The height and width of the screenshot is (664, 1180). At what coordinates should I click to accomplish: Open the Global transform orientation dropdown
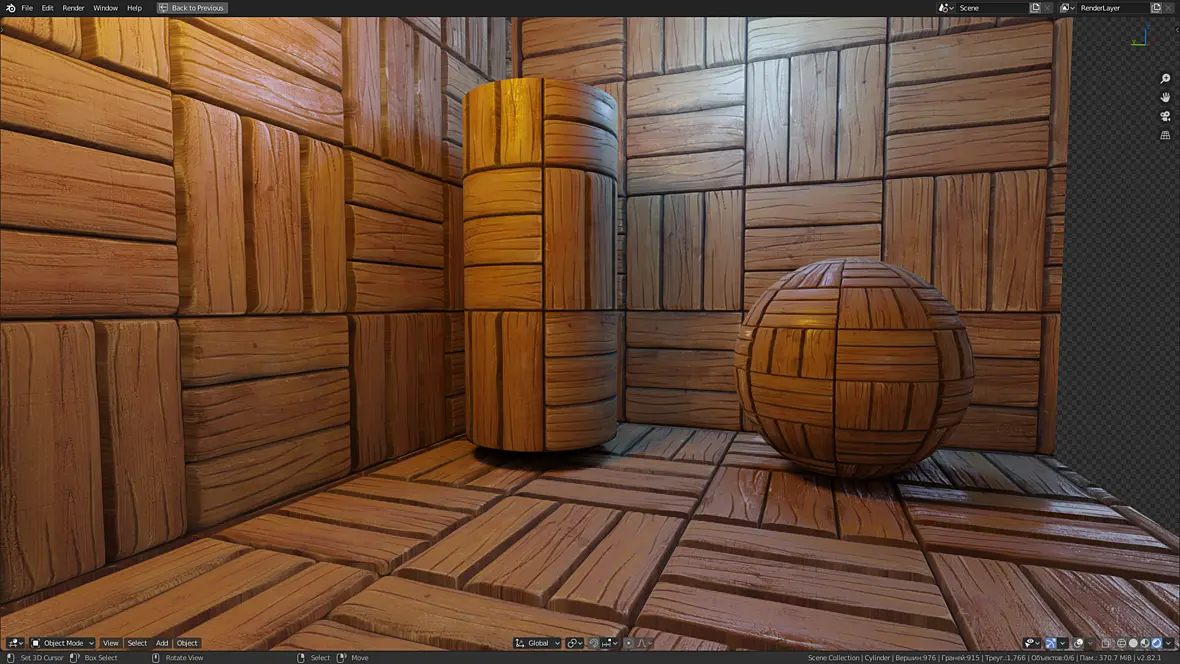point(537,643)
